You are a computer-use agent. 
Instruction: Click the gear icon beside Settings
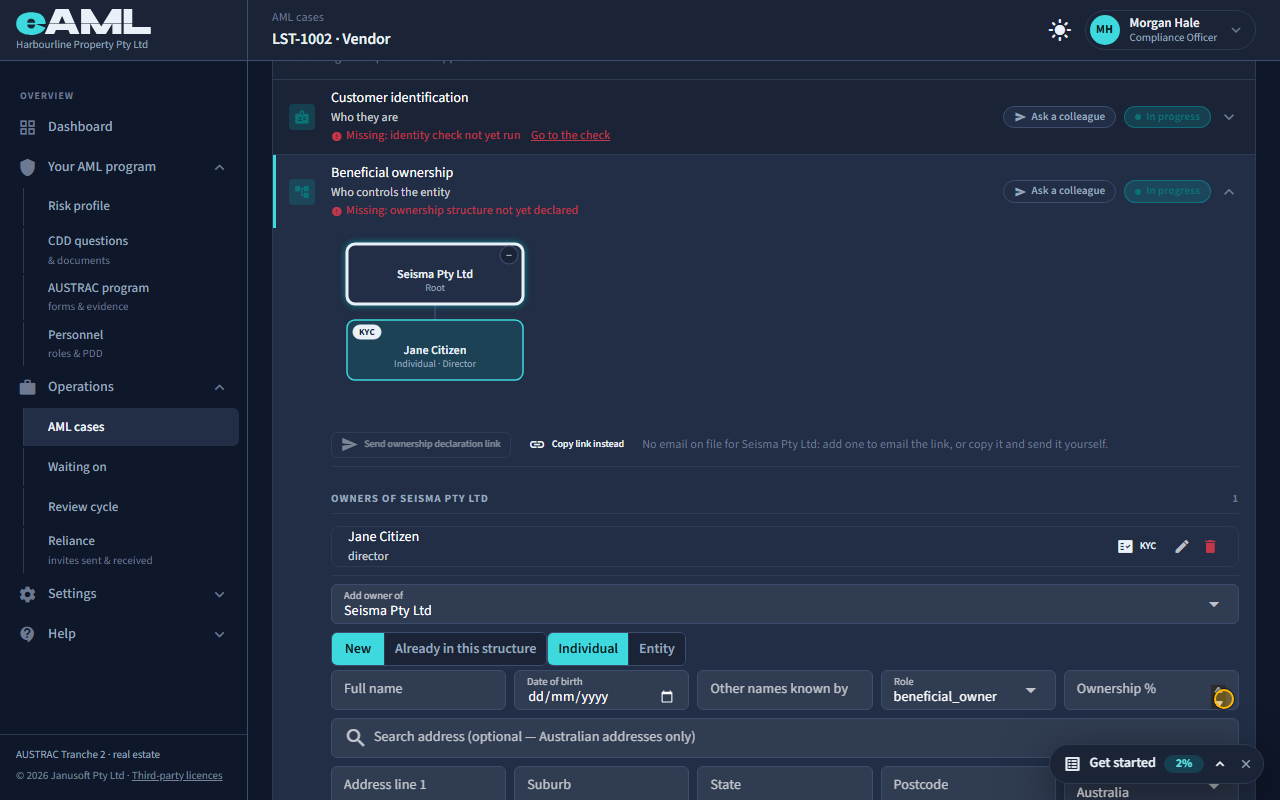pyautogui.click(x=28, y=594)
